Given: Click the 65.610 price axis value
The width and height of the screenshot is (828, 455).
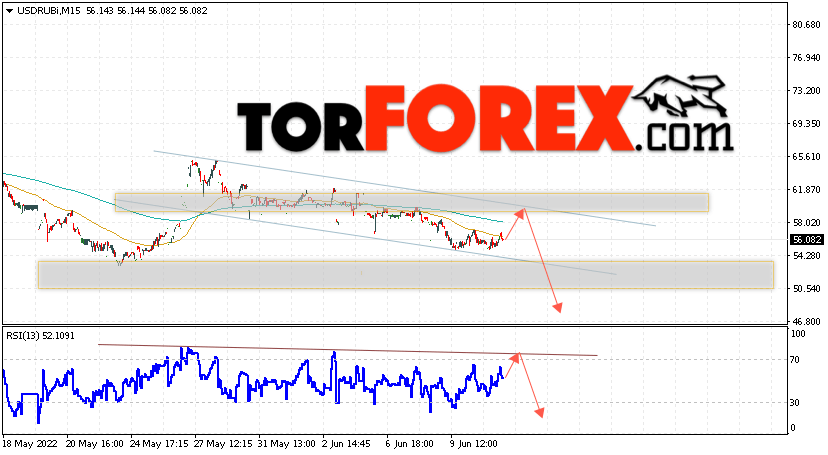Looking at the screenshot, I should tap(806, 157).
